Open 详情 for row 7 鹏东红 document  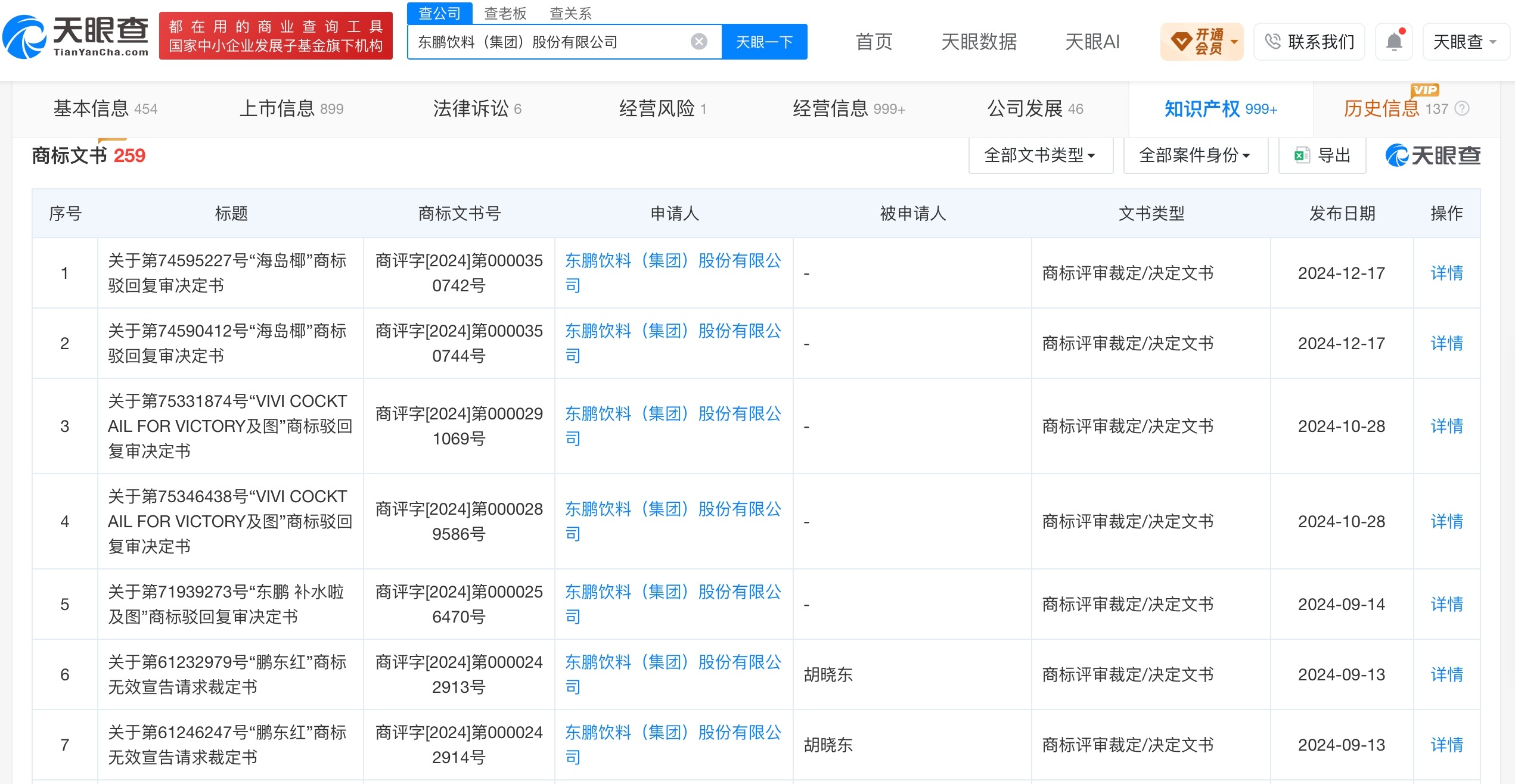point(1446,745)
